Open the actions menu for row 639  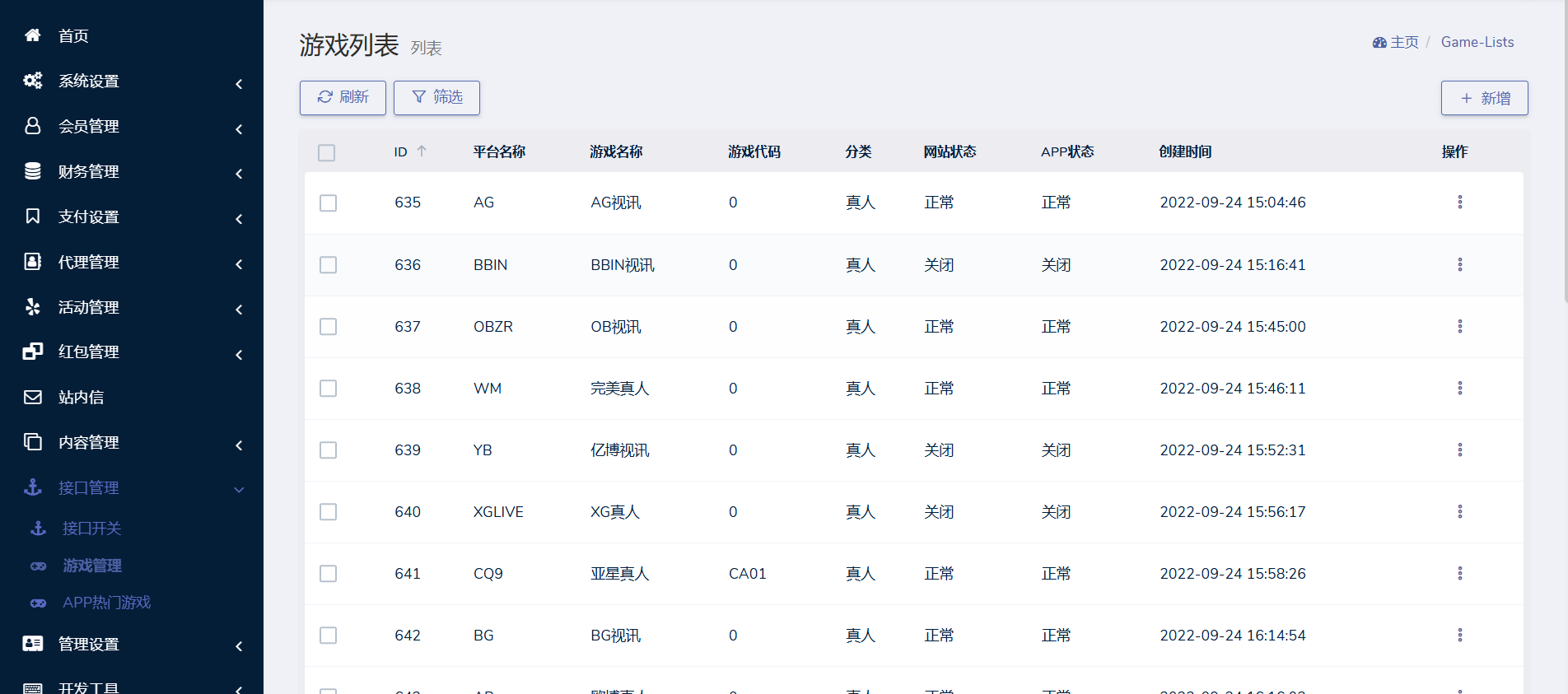point(1460,450)
